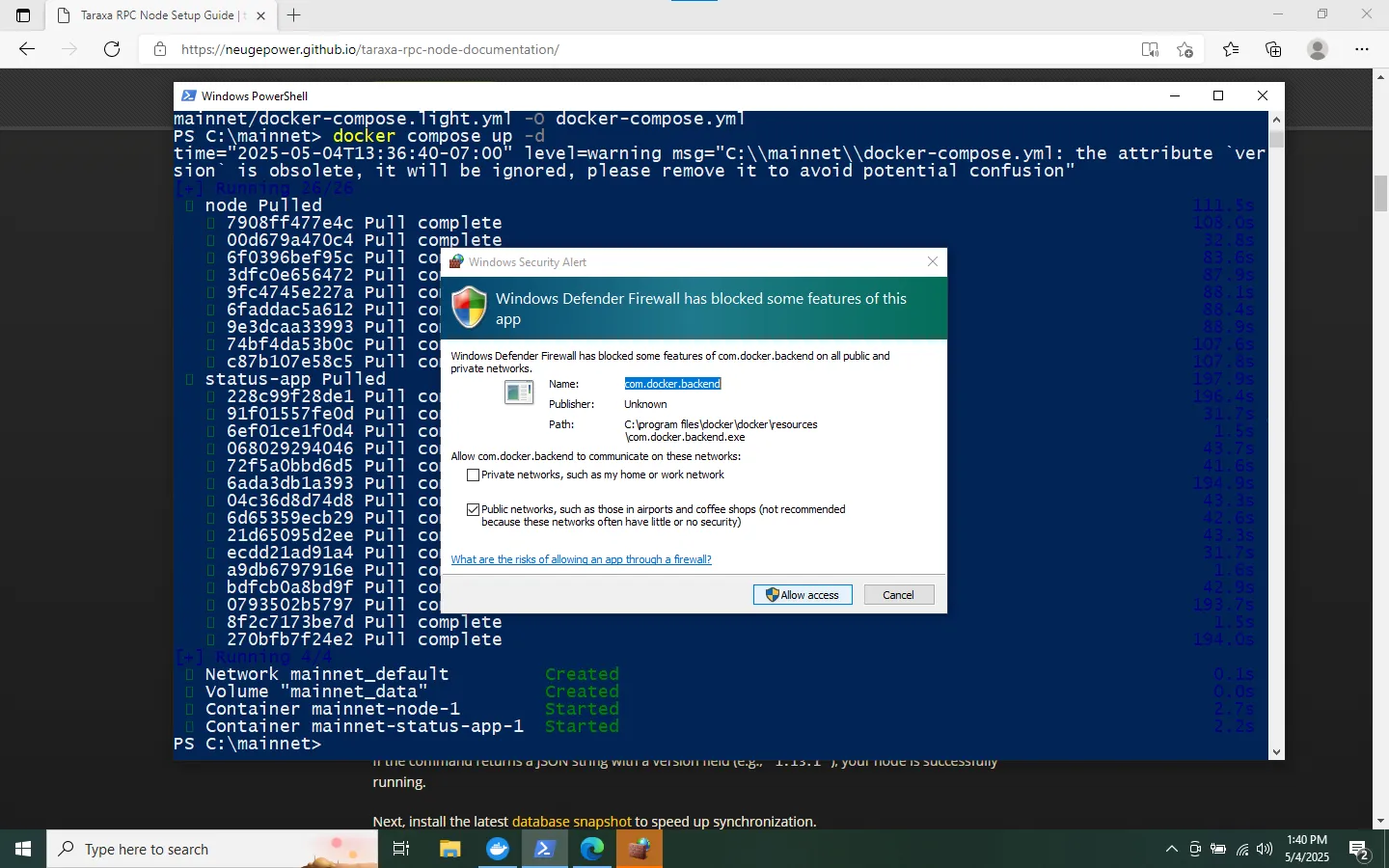
Task: Click the Allow access button
Action: coord(802,594)
